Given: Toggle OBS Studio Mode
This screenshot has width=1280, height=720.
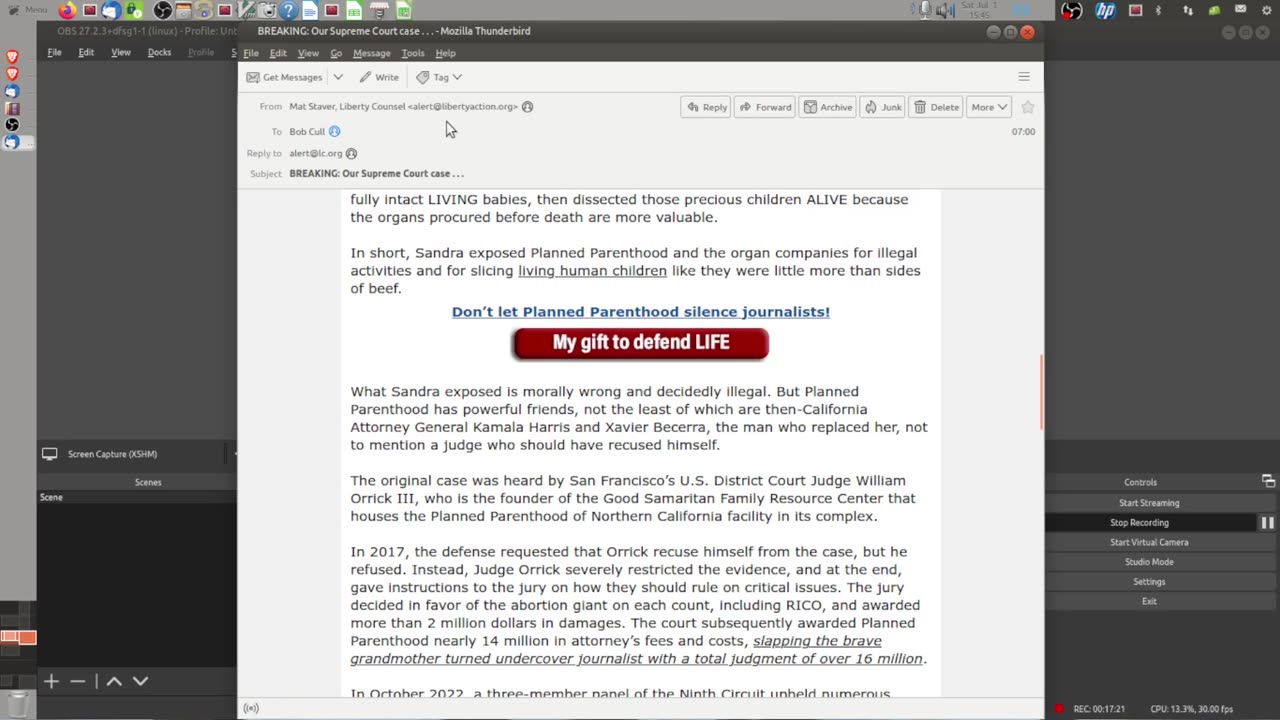Looking at the screenshot, I should point(1149,562).
